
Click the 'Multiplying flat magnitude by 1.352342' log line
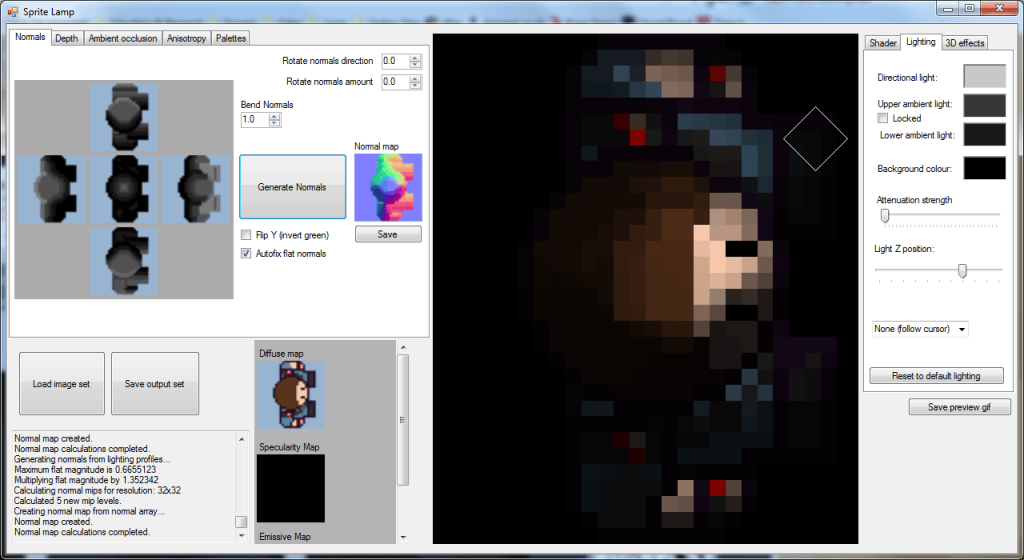coord(86,480)
